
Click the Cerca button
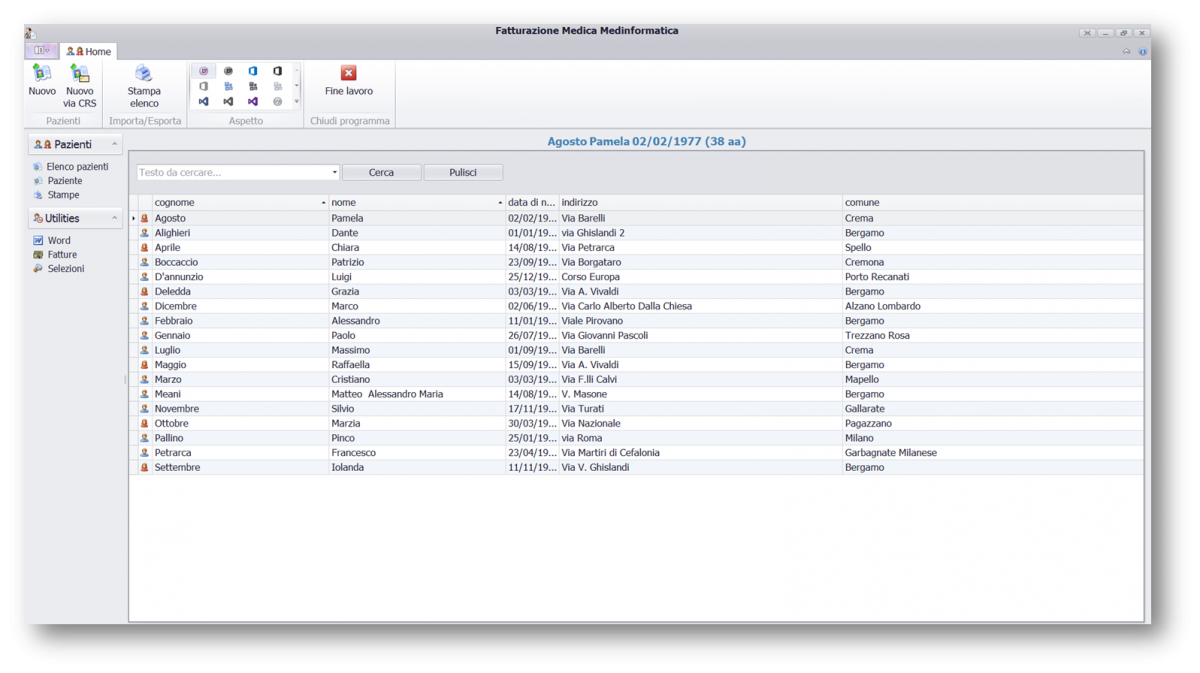(x=381, y=173)
